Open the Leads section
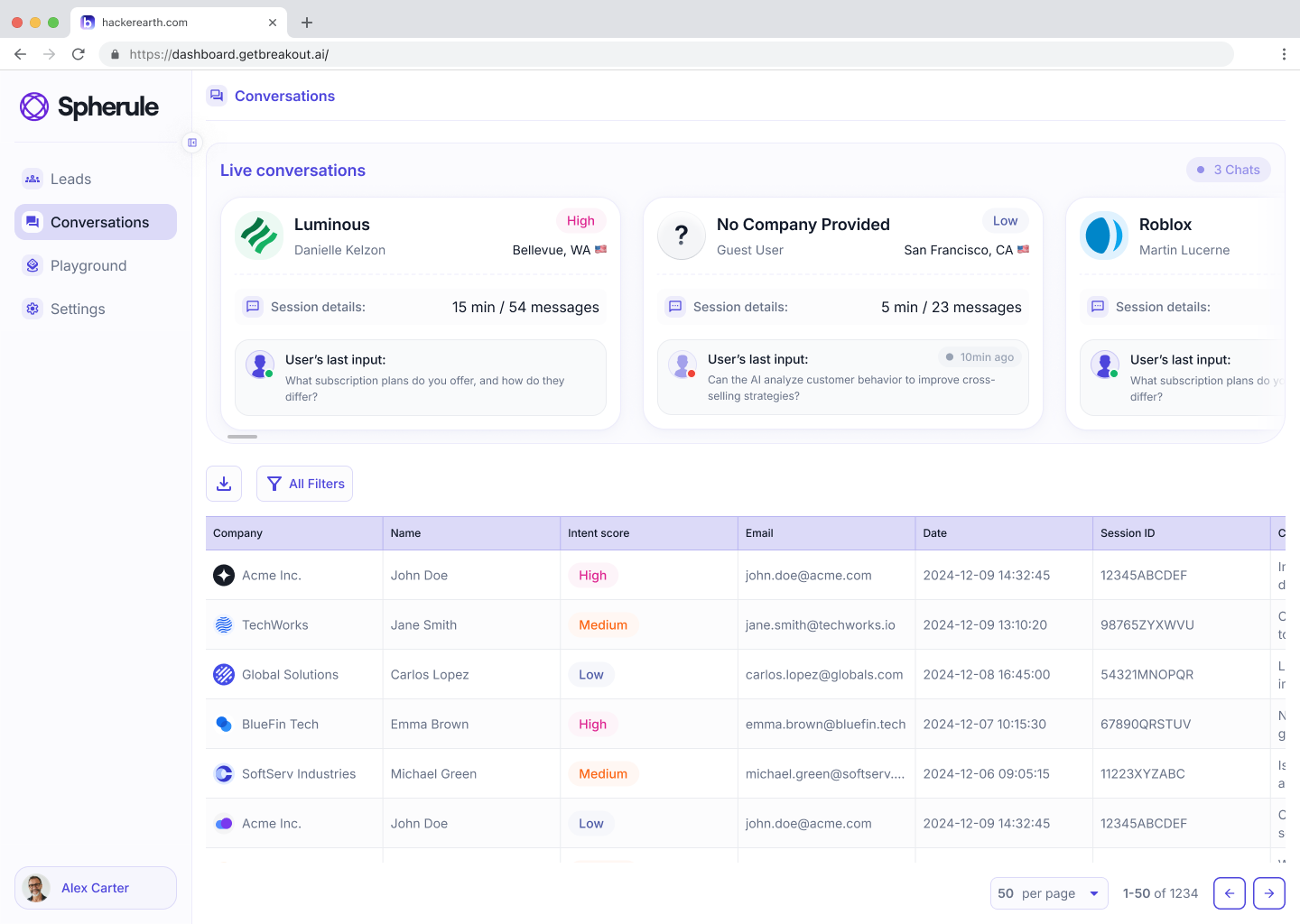 point(70,179)
